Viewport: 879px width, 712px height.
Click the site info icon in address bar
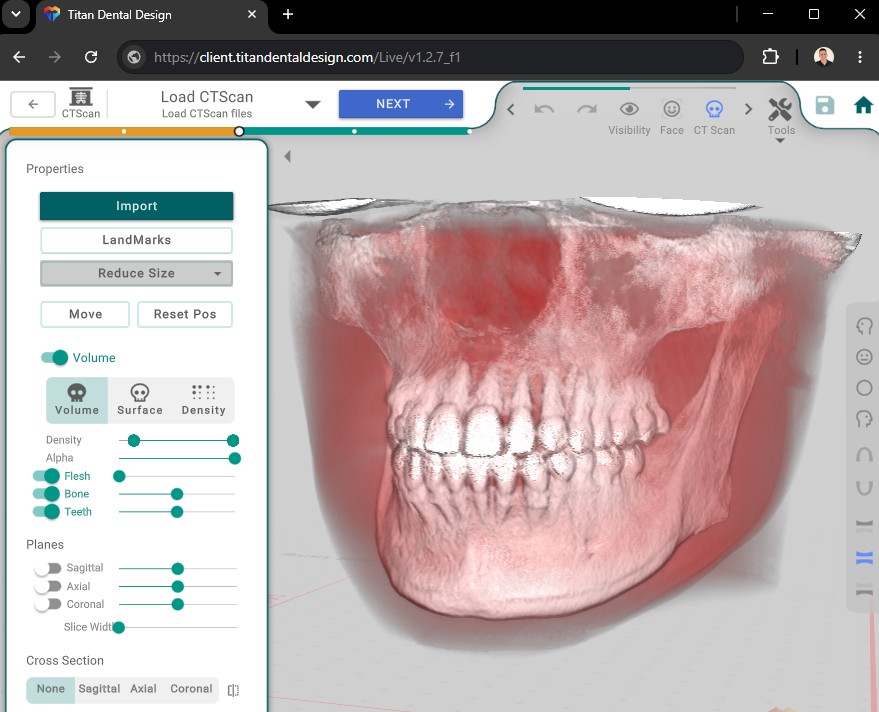134,57
